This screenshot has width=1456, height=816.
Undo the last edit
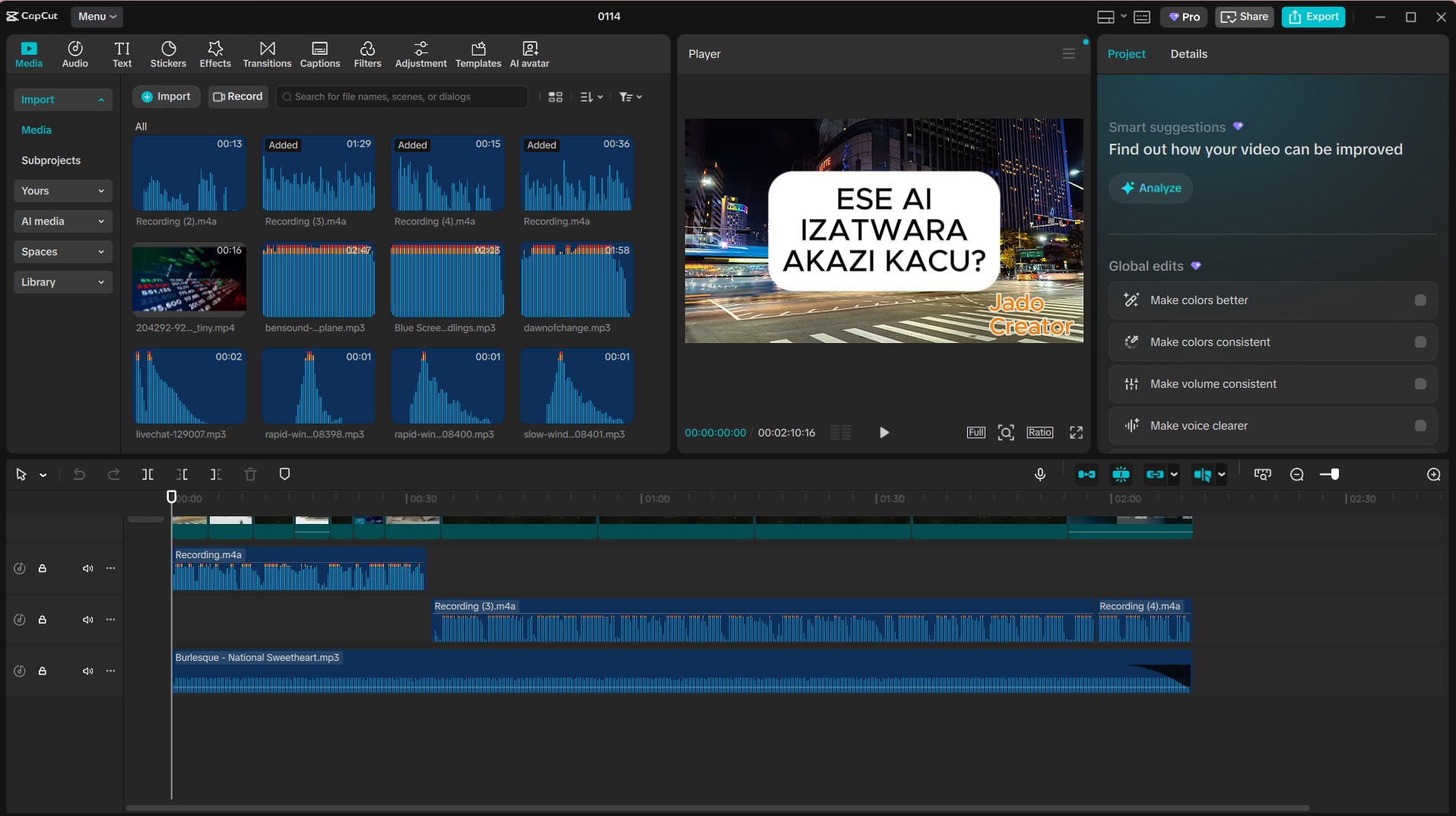pos(79,474)
